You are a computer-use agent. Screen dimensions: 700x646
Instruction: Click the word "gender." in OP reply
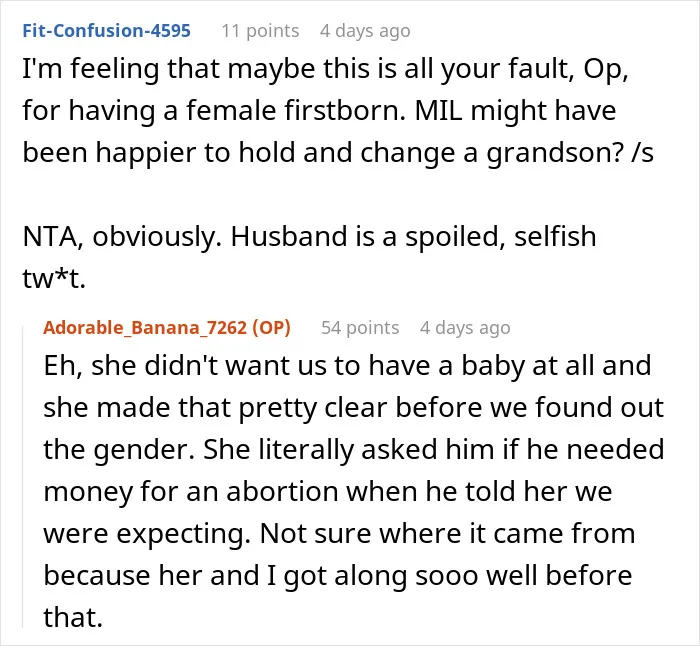pyautogui.click(x=145, y=450)
